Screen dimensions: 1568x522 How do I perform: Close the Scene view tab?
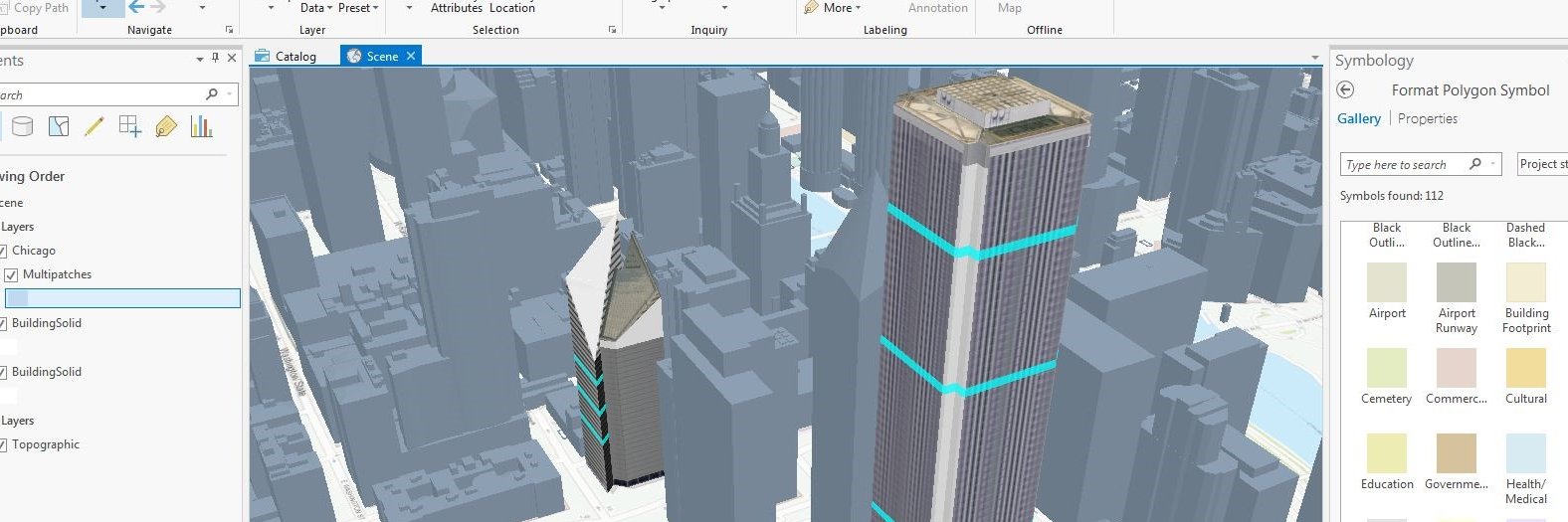click(411, 56)
